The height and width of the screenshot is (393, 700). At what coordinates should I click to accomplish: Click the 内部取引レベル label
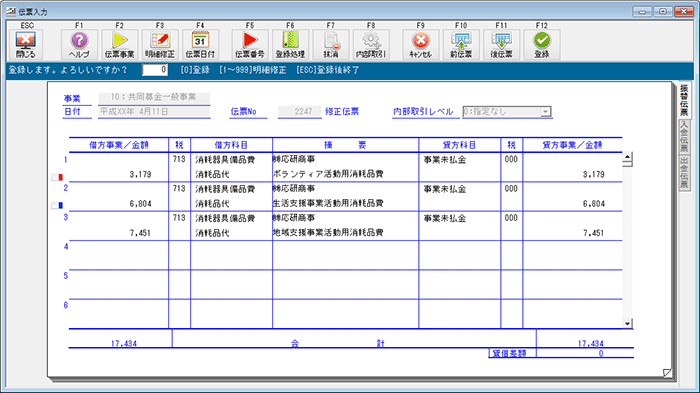pyautogui.click(x=423, y=112)
